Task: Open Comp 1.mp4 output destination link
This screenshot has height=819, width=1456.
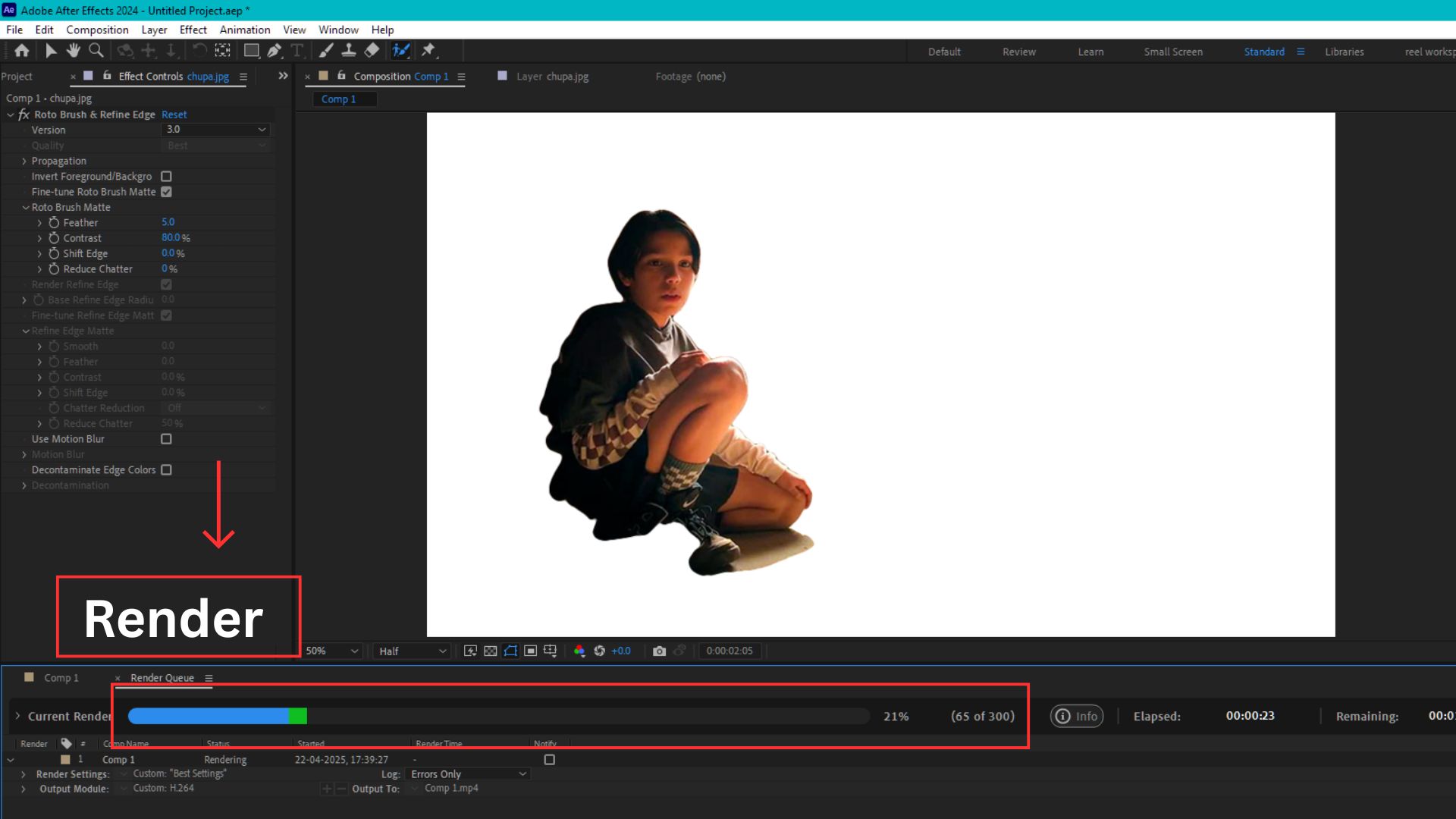Action: (451, 788)
